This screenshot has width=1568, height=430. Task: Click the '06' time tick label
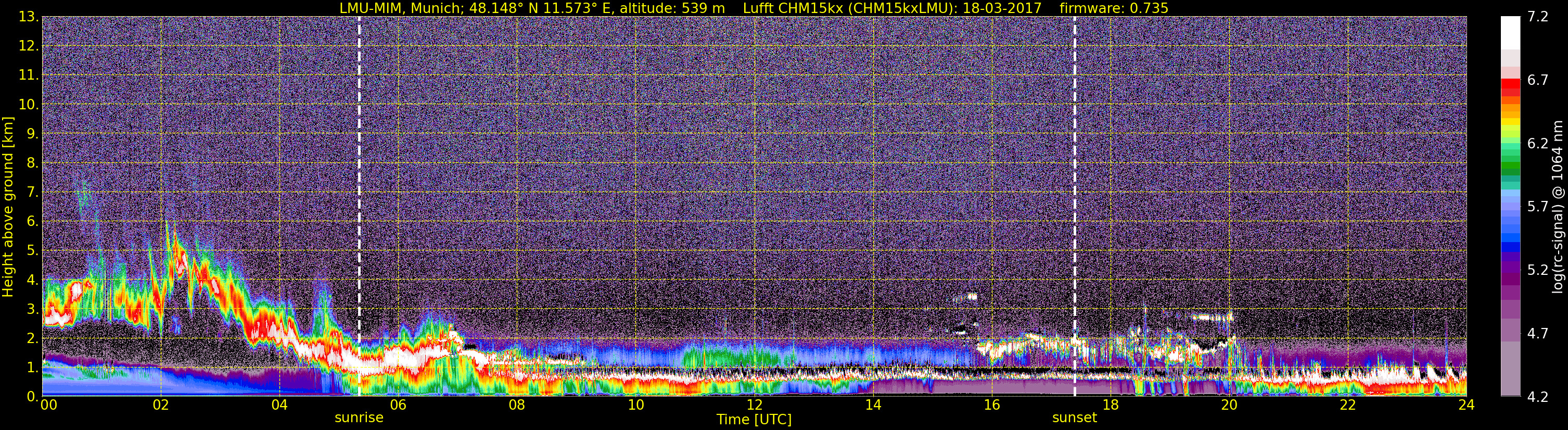point(398,406)
